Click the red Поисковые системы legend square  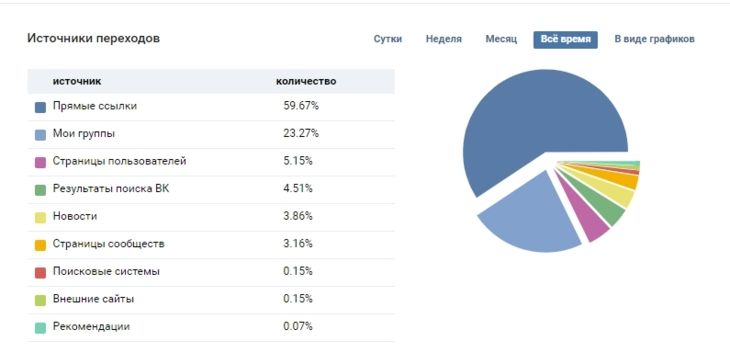41,272
